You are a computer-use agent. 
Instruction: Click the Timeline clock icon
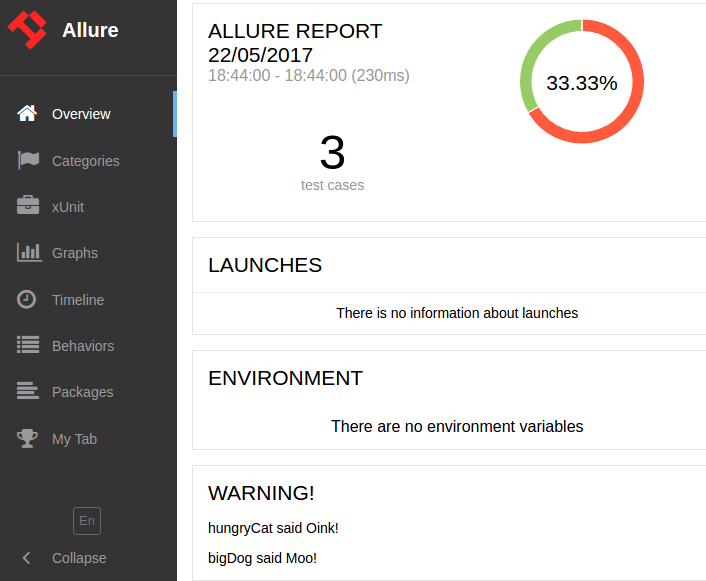[27, 300]
